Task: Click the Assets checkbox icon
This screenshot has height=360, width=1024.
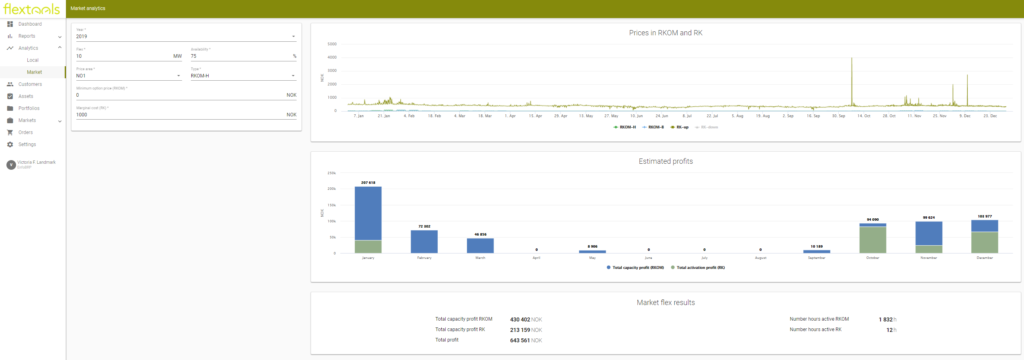Action: pos(10,96)
